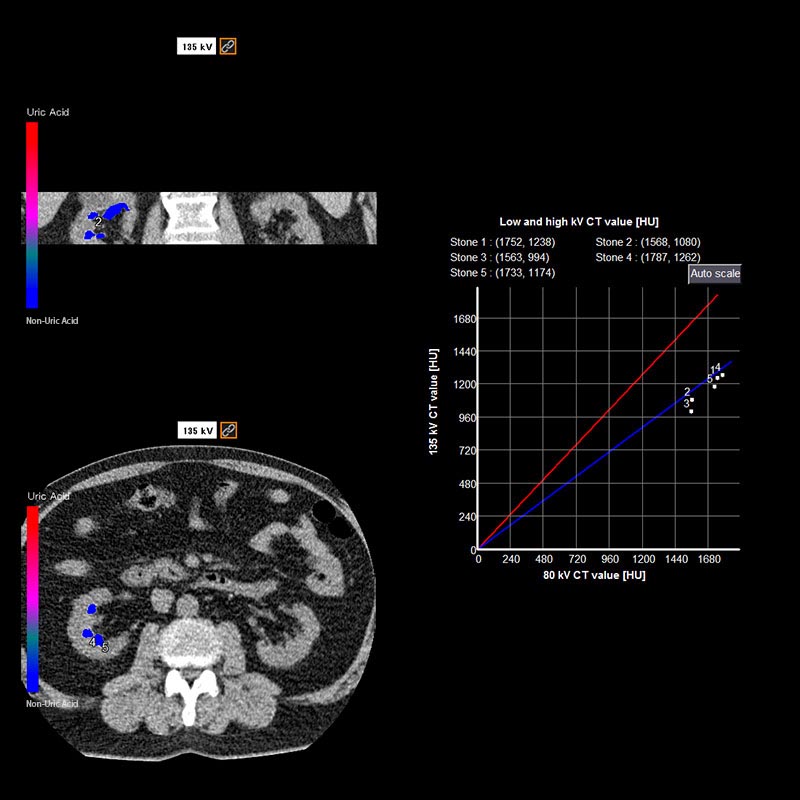The image size is (800, 800).
Task: Click data point 2 on the scatter plot
Action: click(692, 399)
